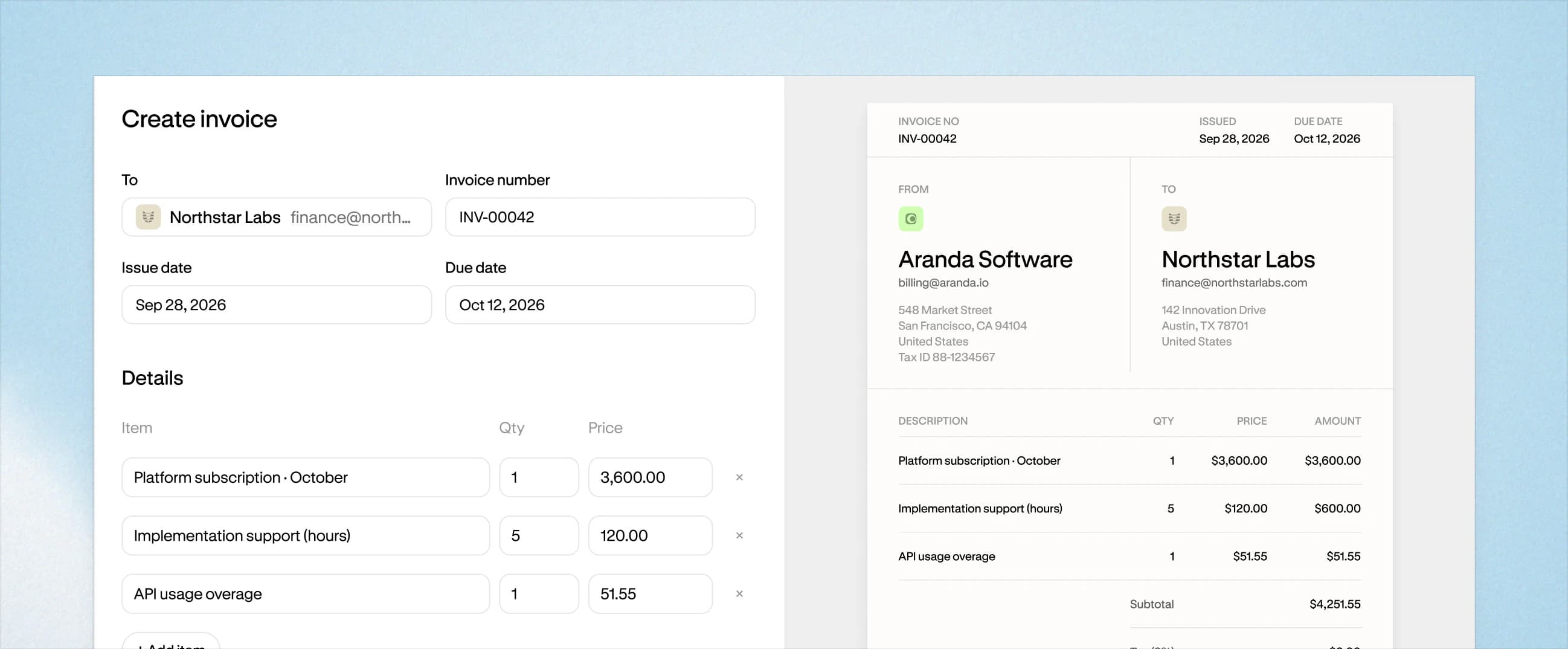Click the Subtotal amount $4,251.55

(x=1335, y=604)
